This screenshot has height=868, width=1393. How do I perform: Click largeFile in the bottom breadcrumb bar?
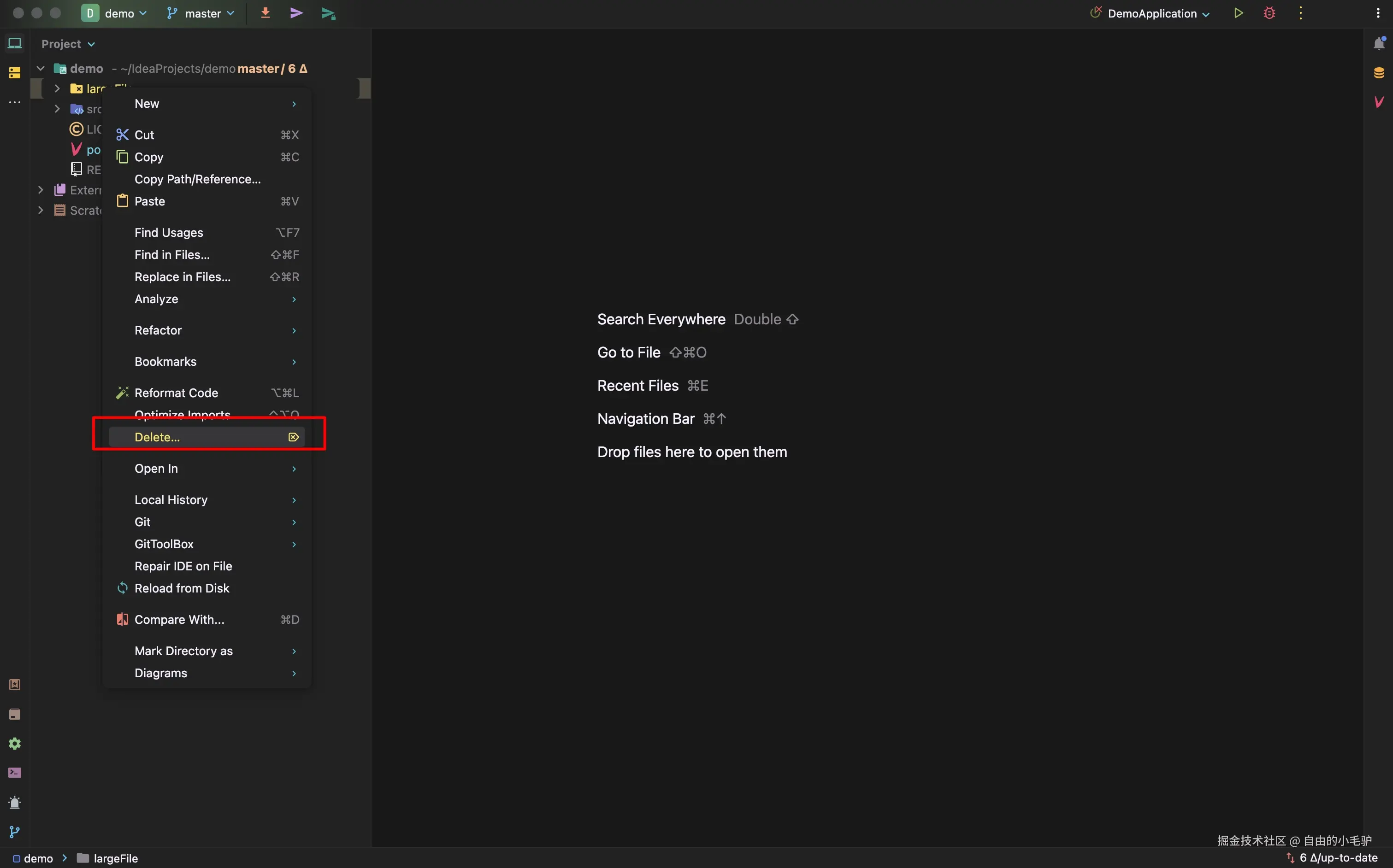click(x=115, y=858)
